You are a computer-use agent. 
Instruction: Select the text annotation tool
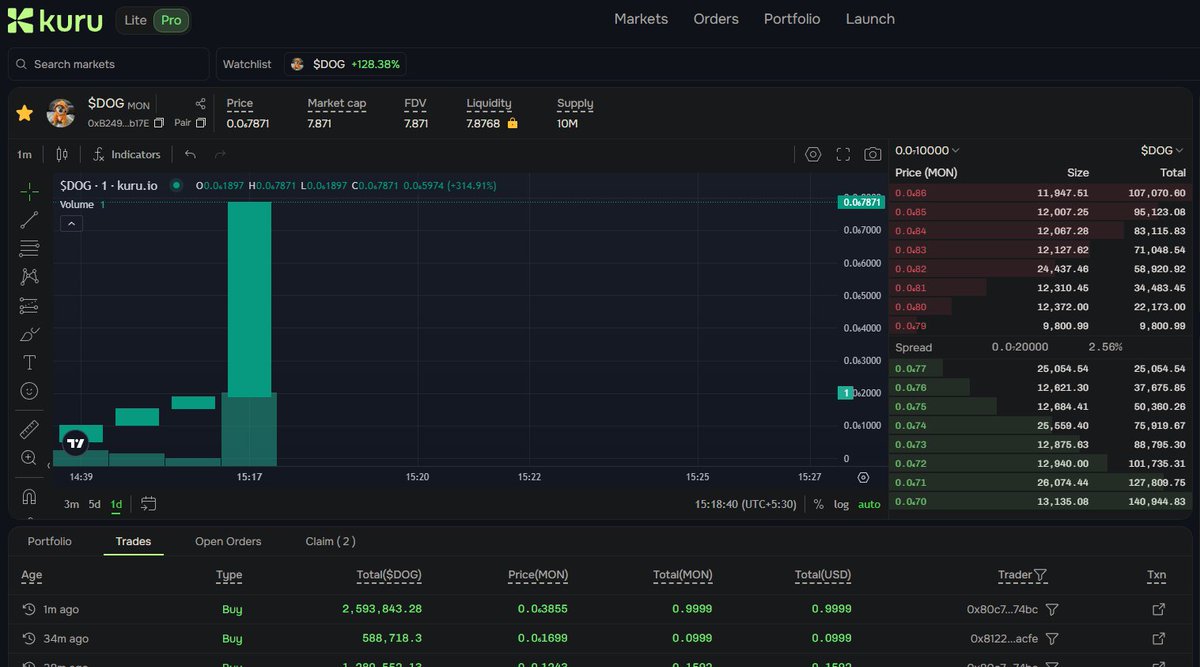29,362
